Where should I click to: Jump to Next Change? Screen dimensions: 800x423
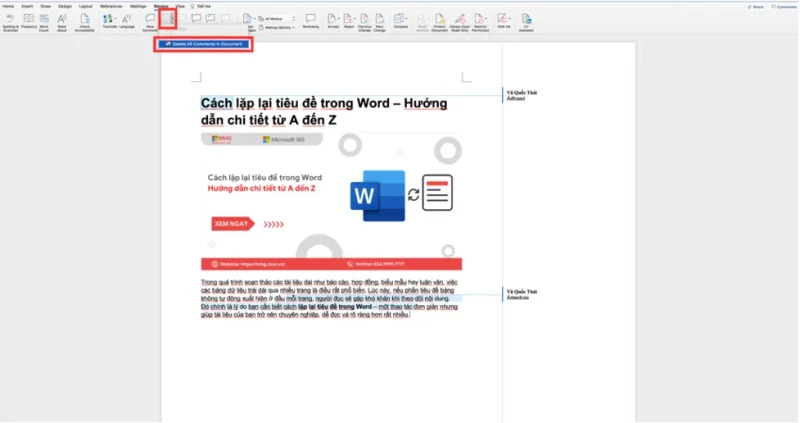[x=380, y=22]
